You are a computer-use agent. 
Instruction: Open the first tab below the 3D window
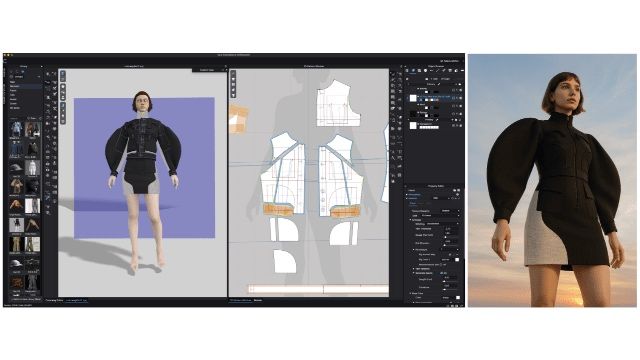tap(54, 300)
